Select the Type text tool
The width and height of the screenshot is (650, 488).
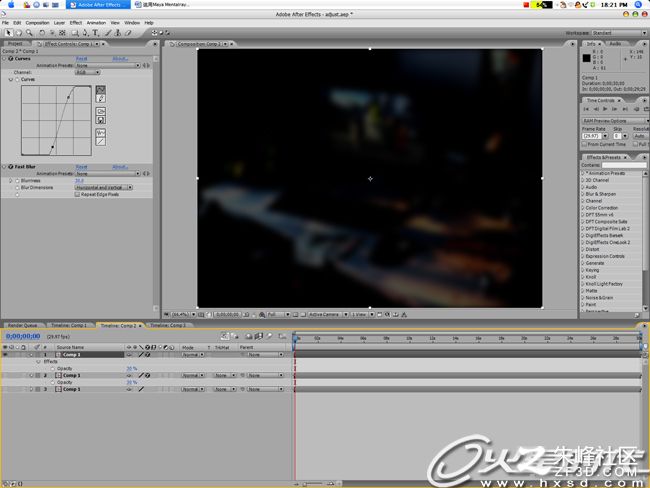click(x=95, y=33)
